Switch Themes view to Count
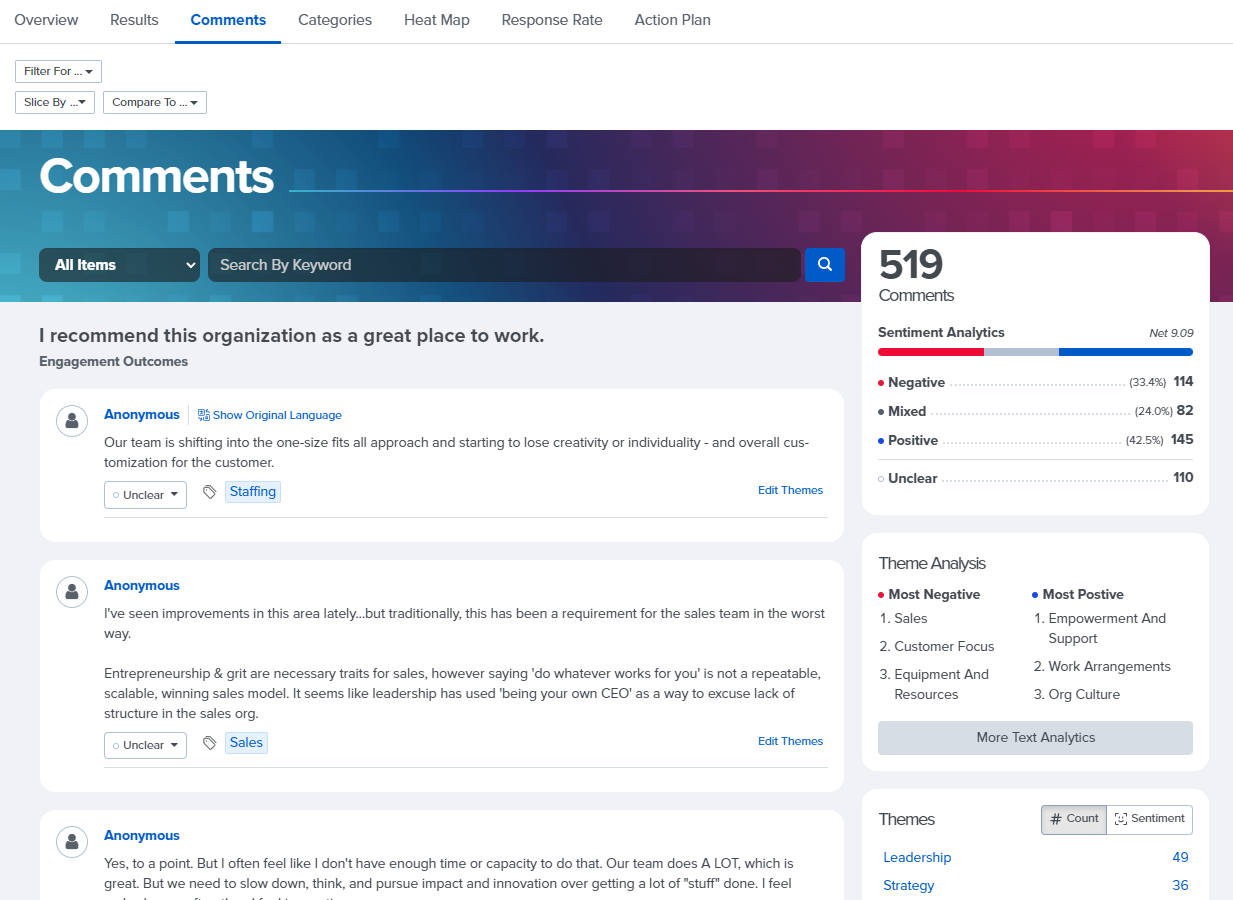The width and height of the screenshot is (1233, 900). click(1074, 819)
